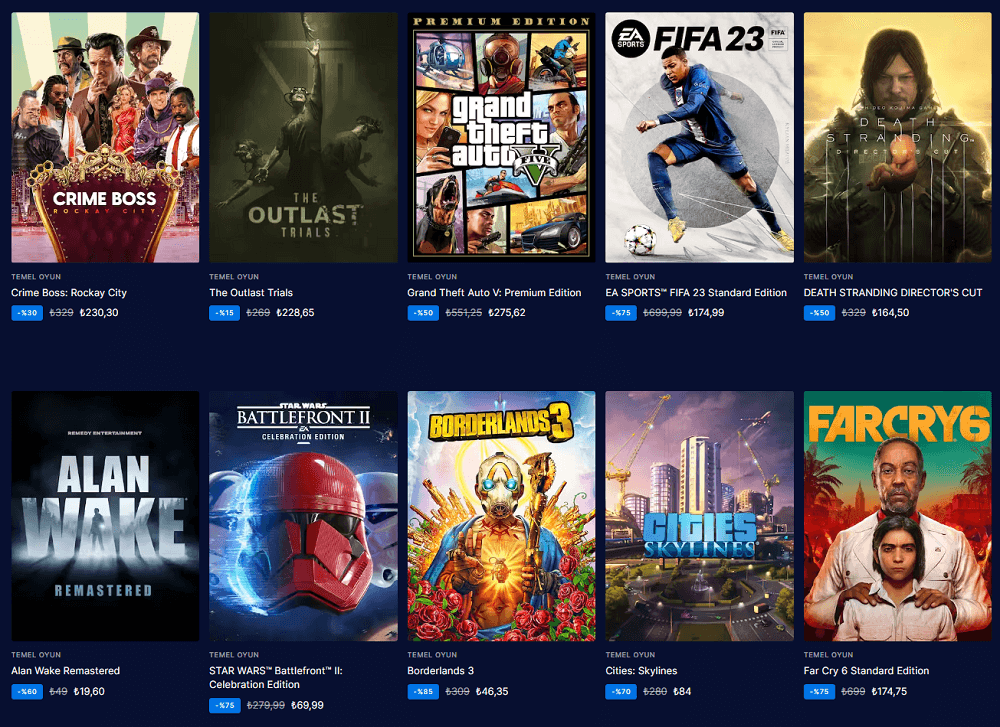Open STAR WARS Battlefront II: Celebration Edition title
Screen dimensions: 1000x727
(275, 677)
